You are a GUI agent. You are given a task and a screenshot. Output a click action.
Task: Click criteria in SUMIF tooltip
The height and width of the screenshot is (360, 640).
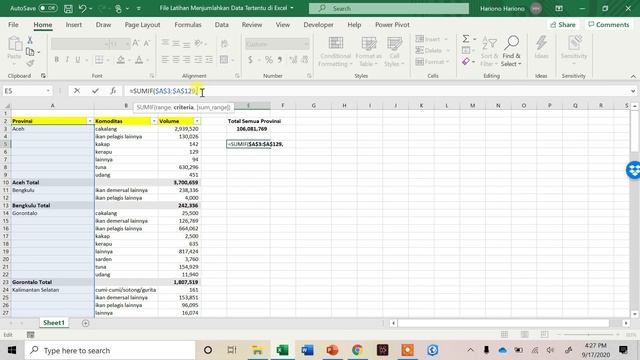[x=183, y=107]
